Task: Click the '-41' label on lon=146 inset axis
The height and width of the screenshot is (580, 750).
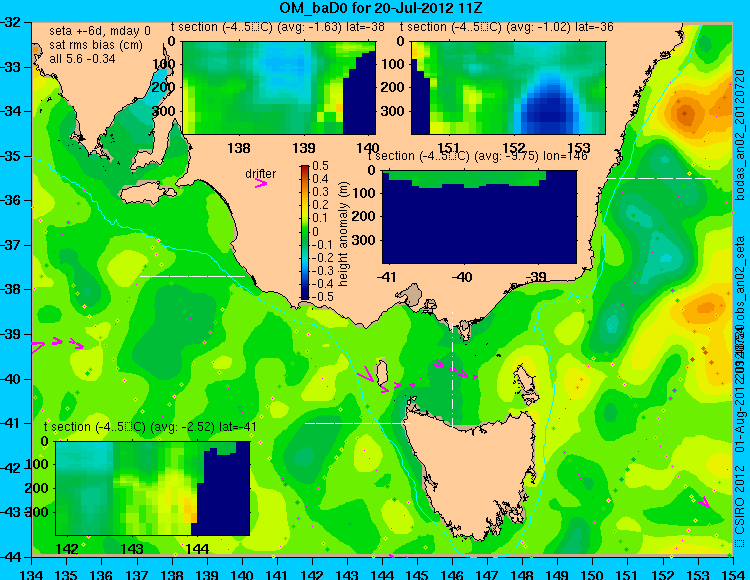Action: (386, 277)
